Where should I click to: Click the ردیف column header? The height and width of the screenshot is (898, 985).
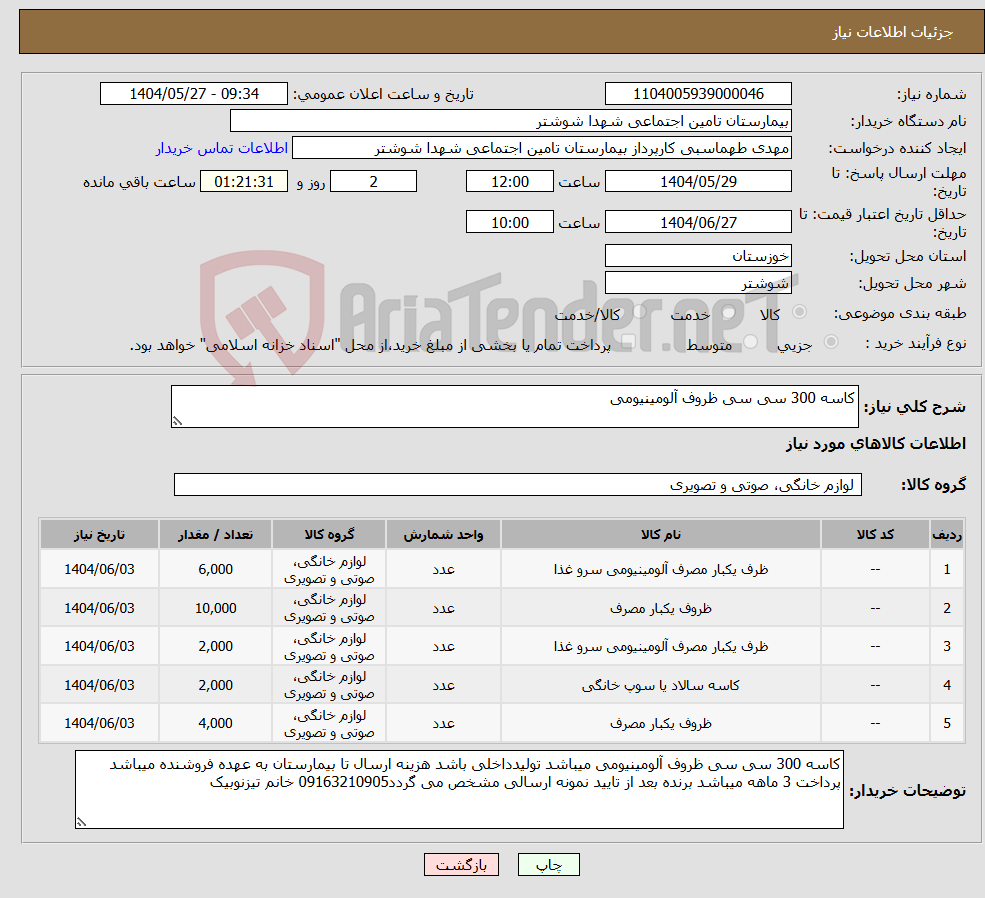coord(947,534)
